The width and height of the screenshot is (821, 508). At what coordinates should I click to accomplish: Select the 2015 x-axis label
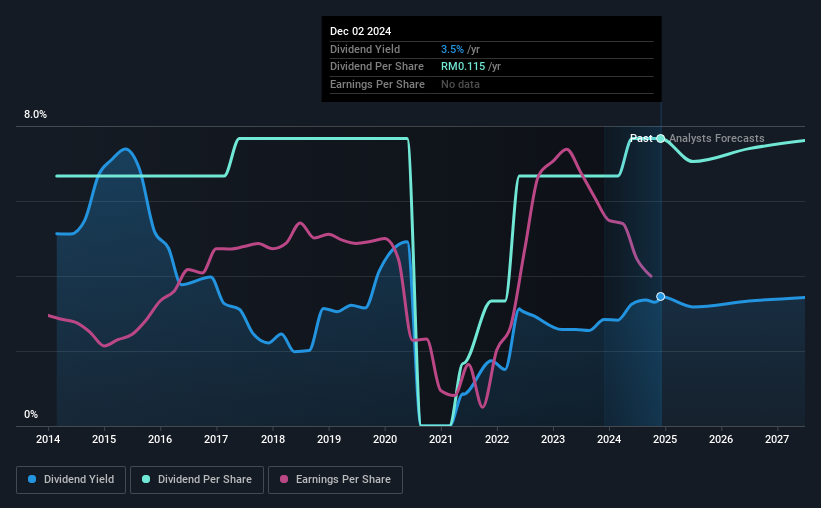point(104,439)
